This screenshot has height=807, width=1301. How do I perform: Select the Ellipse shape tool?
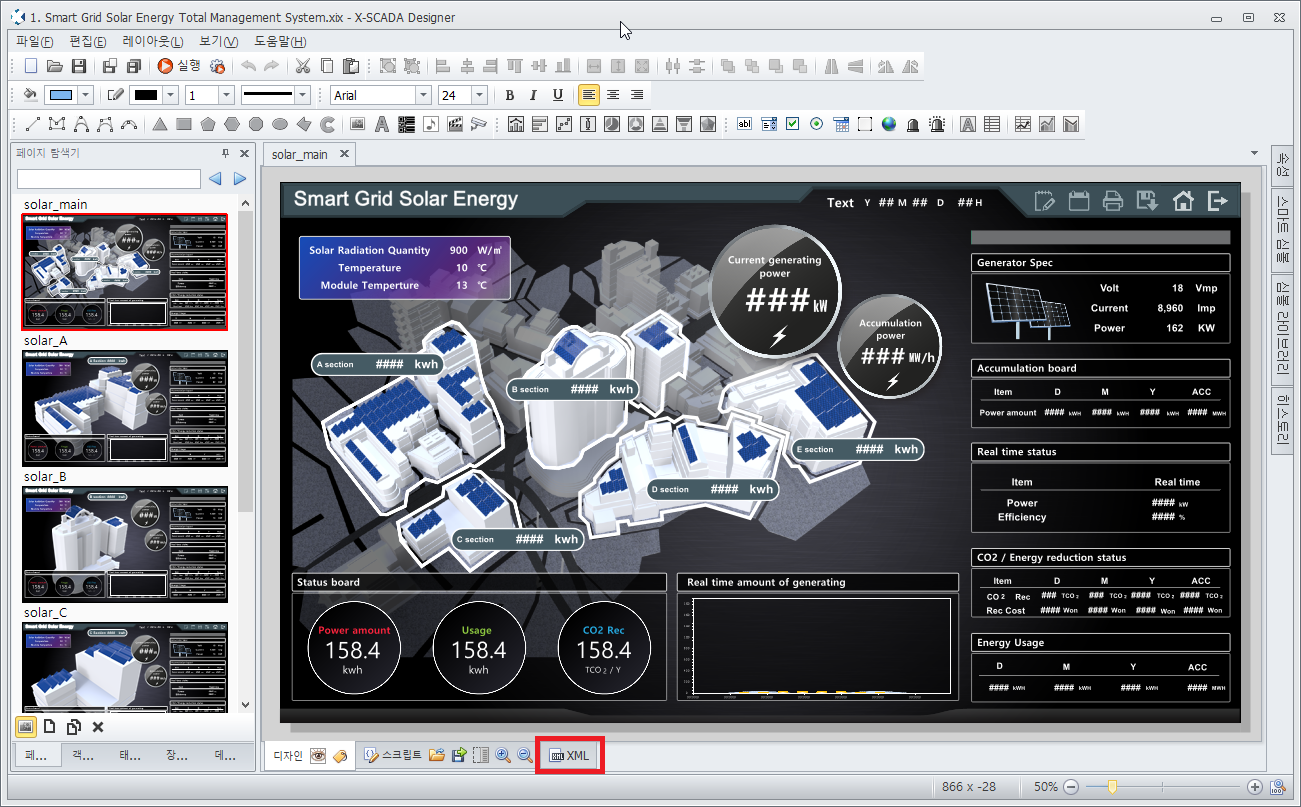tap(280, 124)
